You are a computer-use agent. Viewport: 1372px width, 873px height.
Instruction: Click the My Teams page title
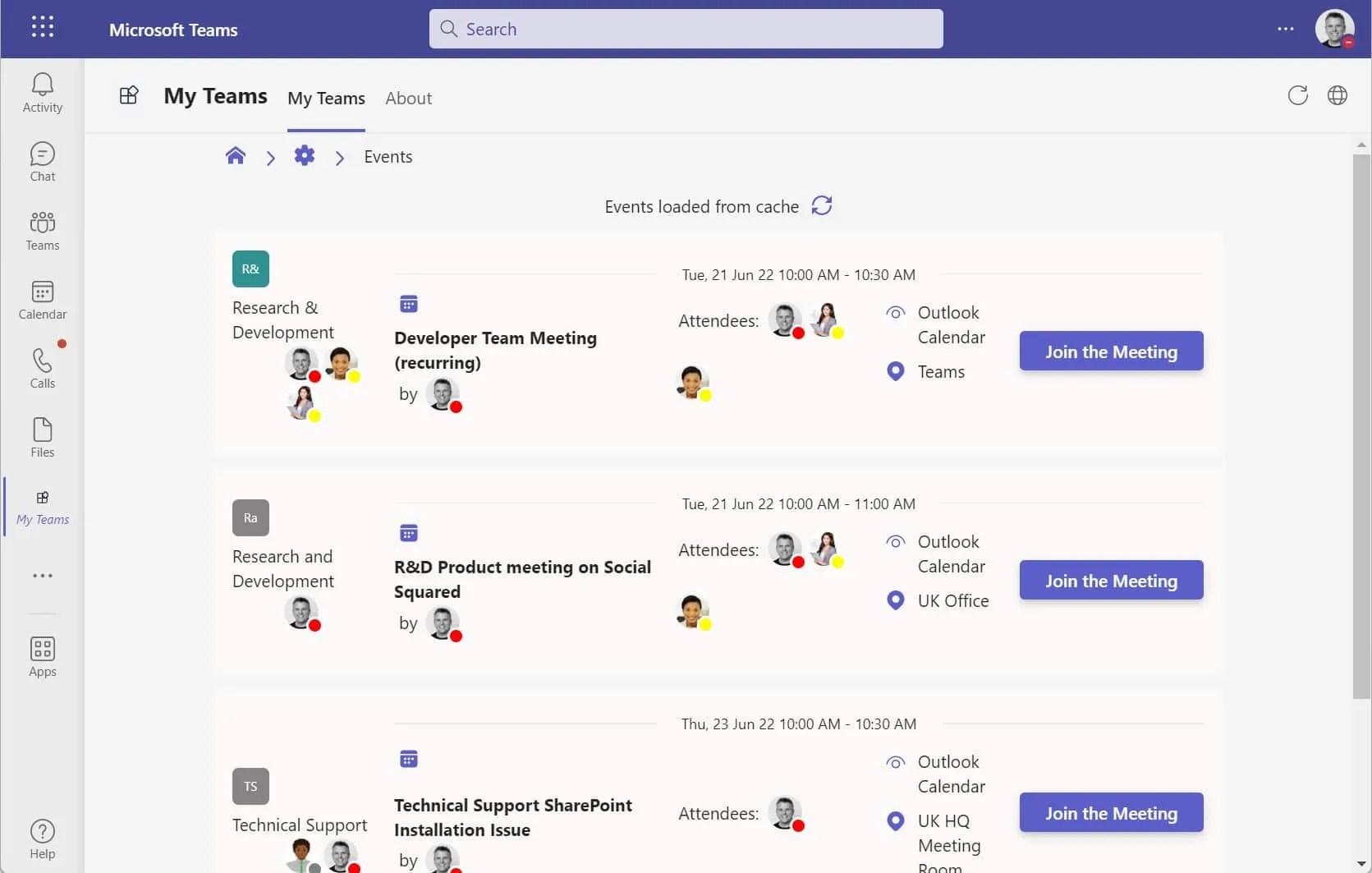(x=215, y=96)
